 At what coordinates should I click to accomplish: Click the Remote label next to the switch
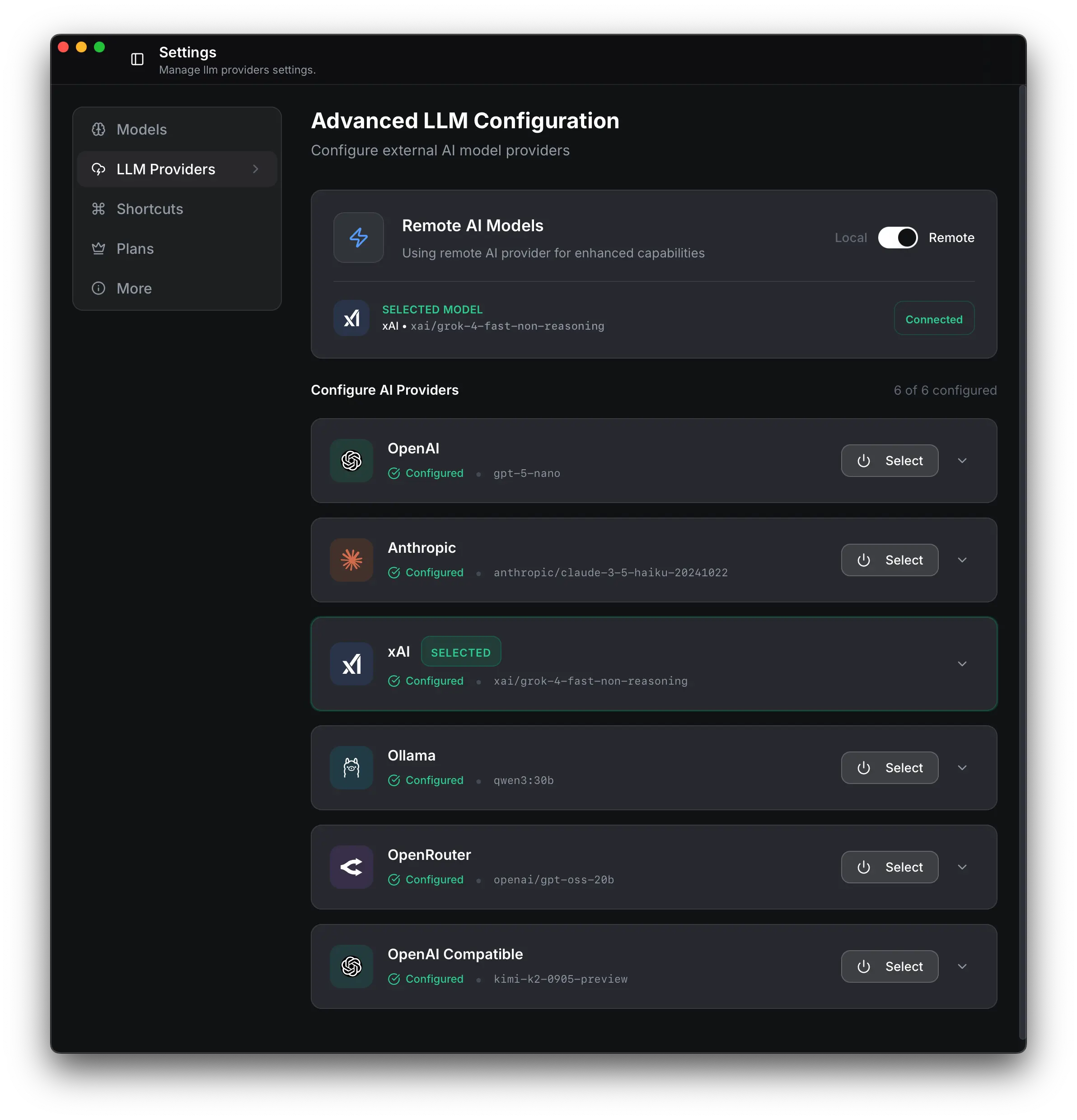951,238
